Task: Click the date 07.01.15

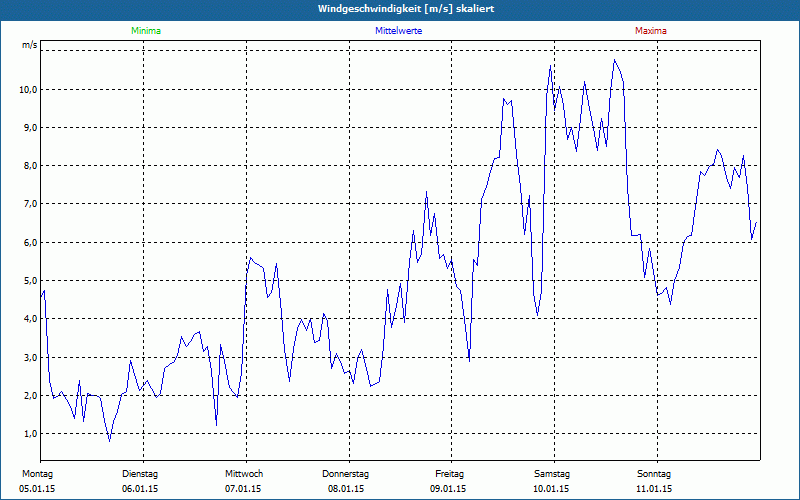Action: (x=243, y=489)
